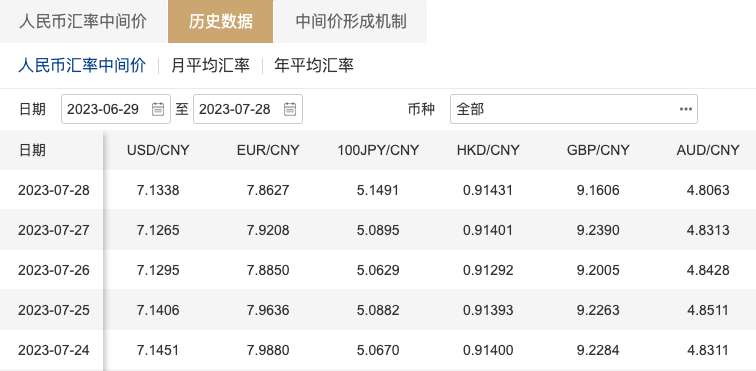Open 人民币汇率中间价 top tab
This screenshot has width=756, height=371.
[82, 22]
